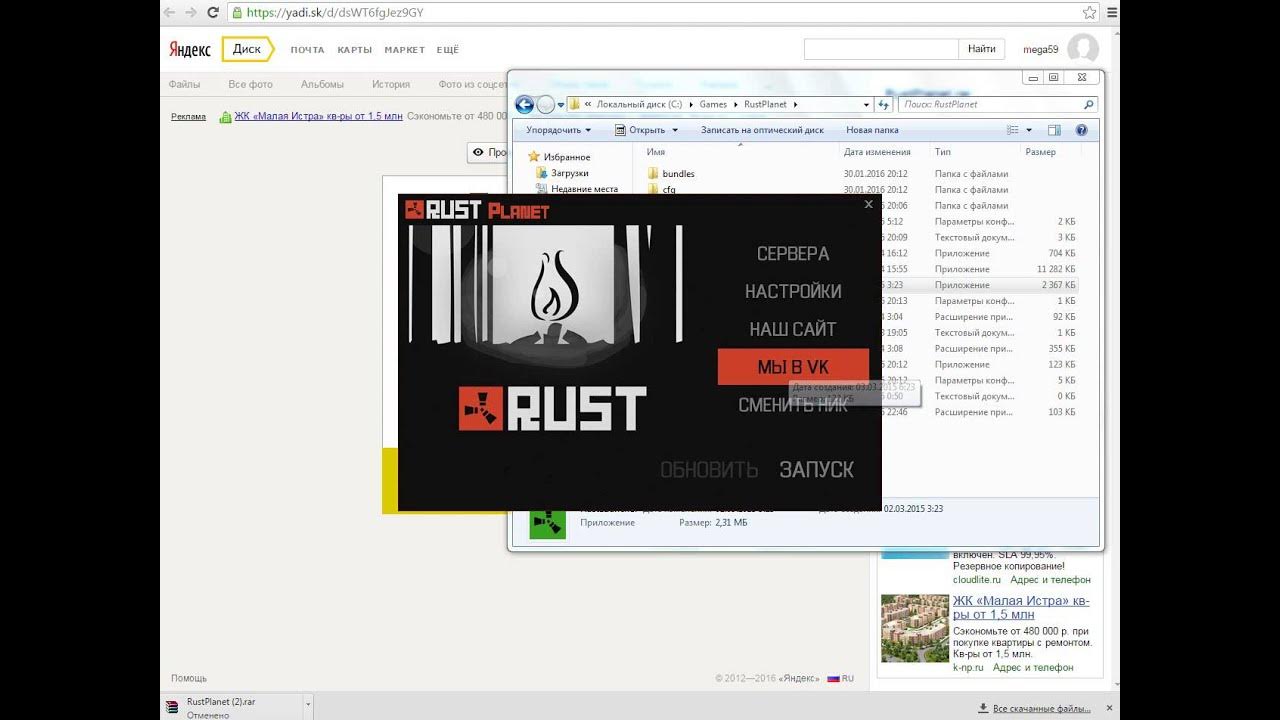The image size is (1280, 720).
Task: Select the bundles folder icon
Action: (x=653, y=173)
